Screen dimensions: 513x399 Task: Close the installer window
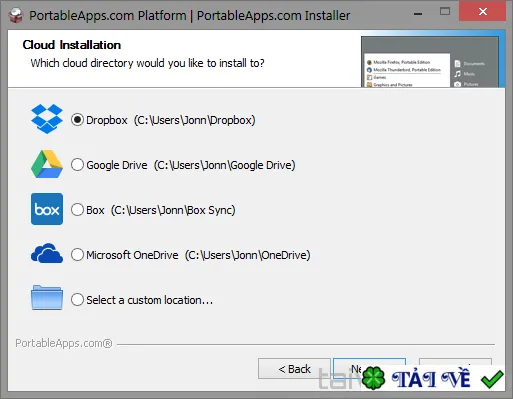pyautogui.click(x=482, y=12)
